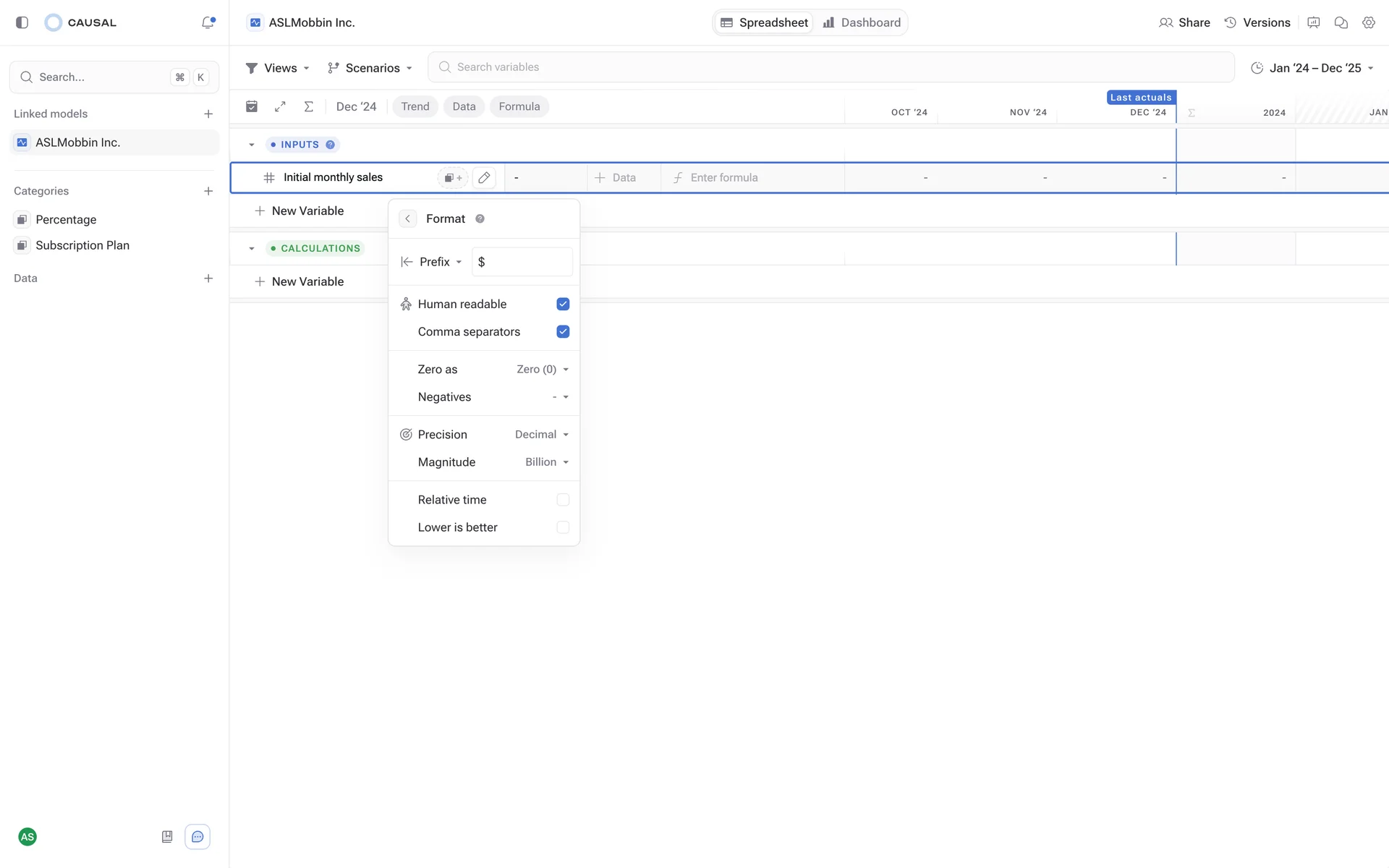Viewport: 1389px width, 868px height.
Task: Click the settings gear icon
Action: 1368,22
